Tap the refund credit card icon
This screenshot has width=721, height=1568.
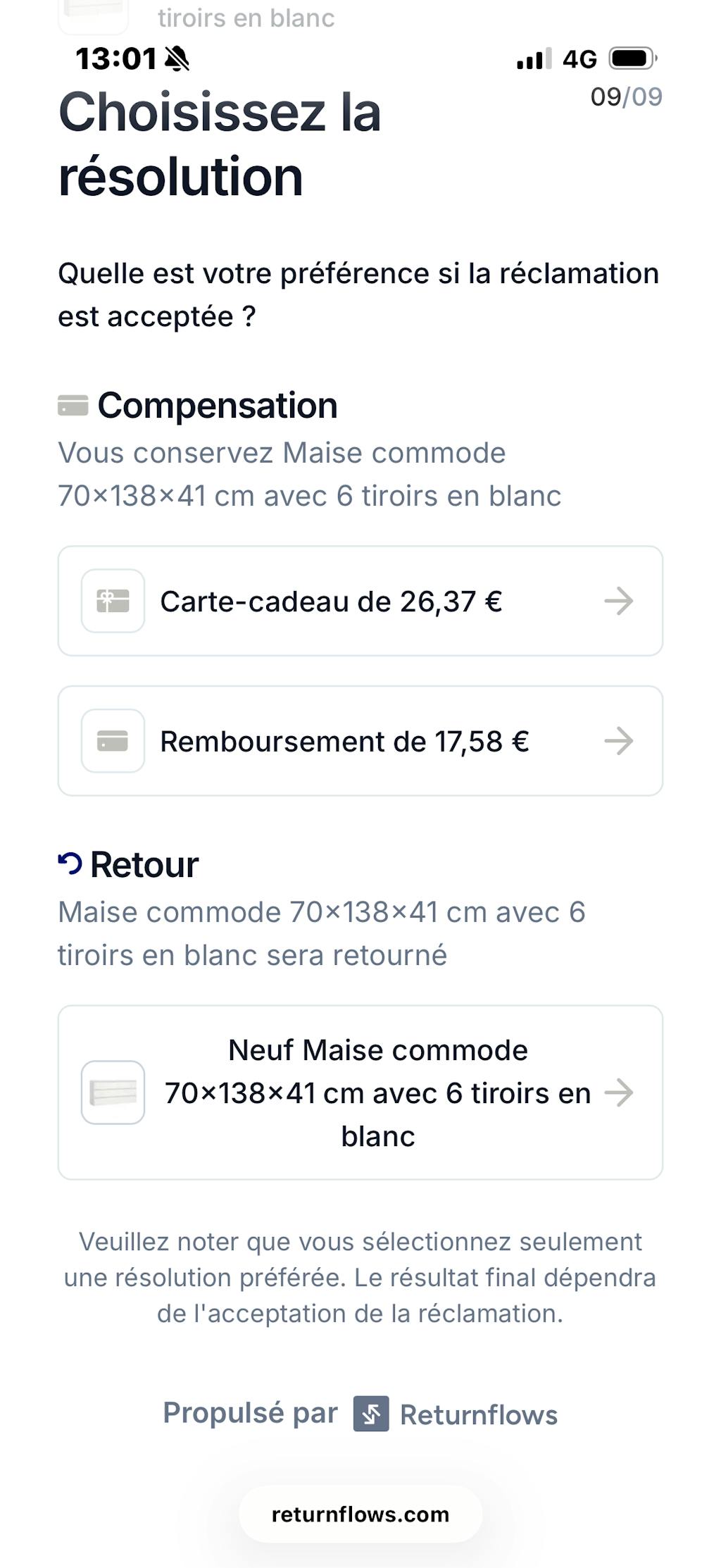coord(113,741)
